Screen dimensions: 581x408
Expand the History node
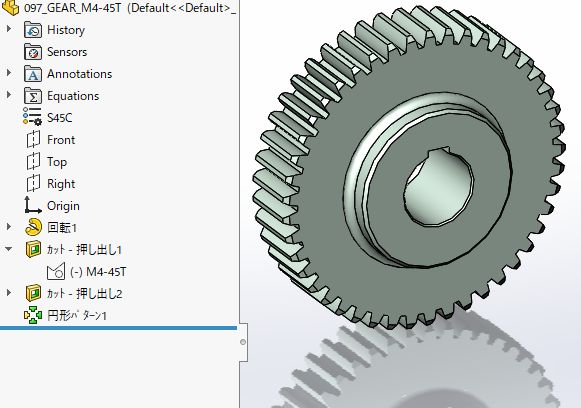tap(9, 29)
